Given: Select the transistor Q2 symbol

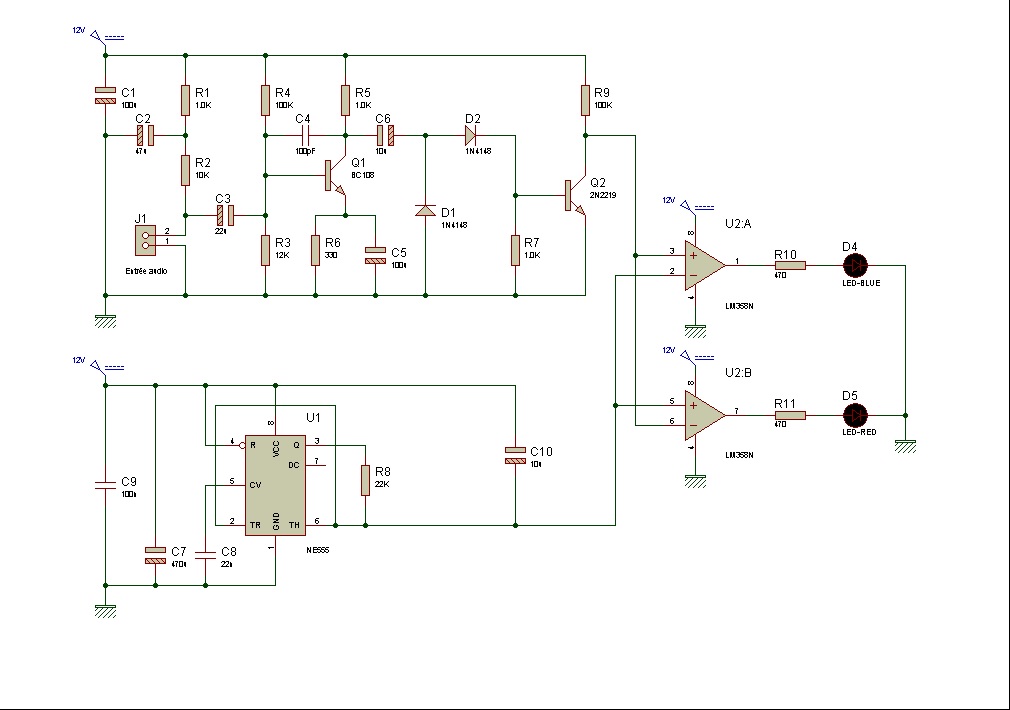Looking at the screenshot, I should 575,196.
